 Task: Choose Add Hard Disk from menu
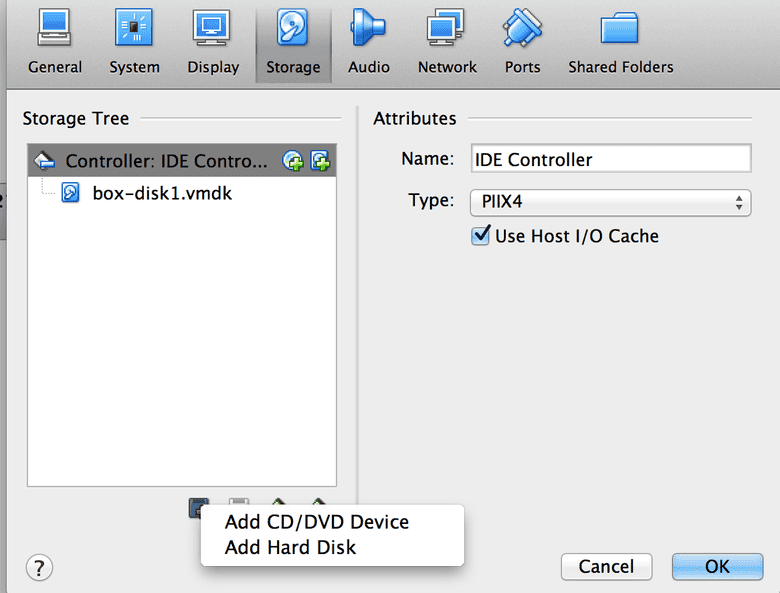(332, 547)
